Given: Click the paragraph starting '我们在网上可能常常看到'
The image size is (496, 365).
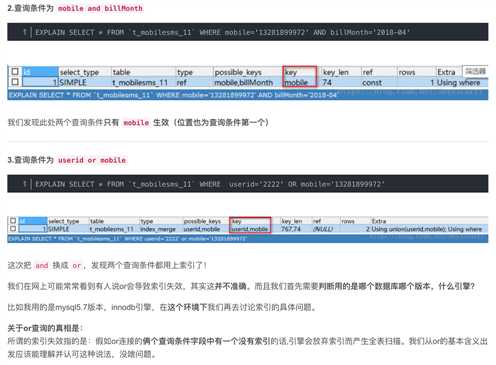Looking at the screenshot, I should [x=241, y=286].
